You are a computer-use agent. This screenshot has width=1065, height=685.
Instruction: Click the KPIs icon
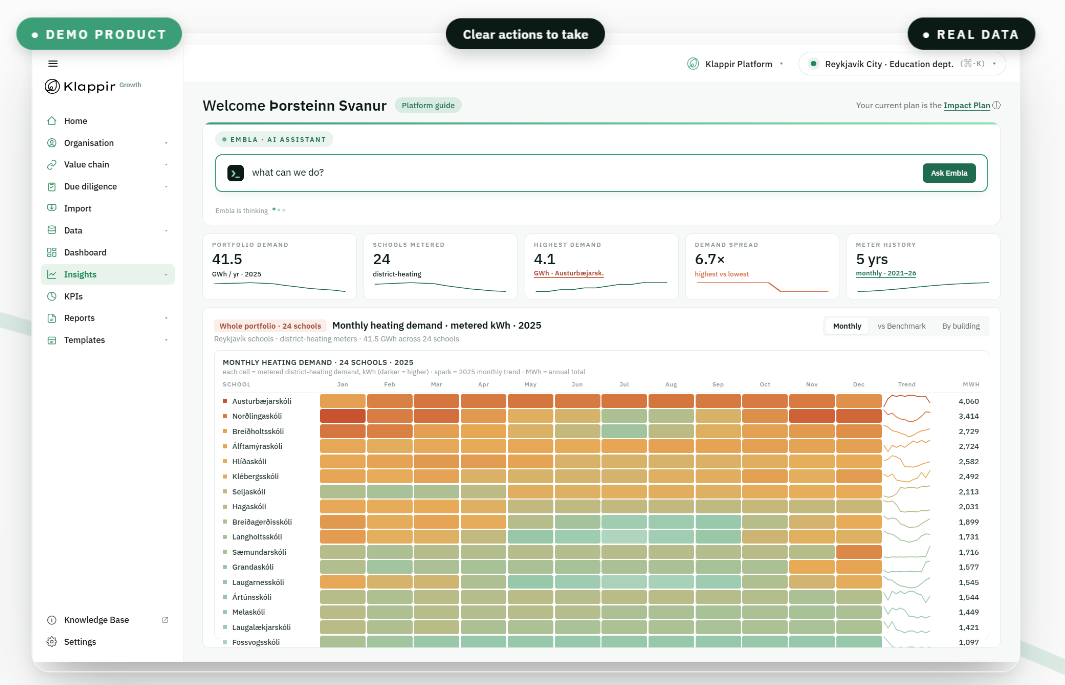click(x=52, y=296)
